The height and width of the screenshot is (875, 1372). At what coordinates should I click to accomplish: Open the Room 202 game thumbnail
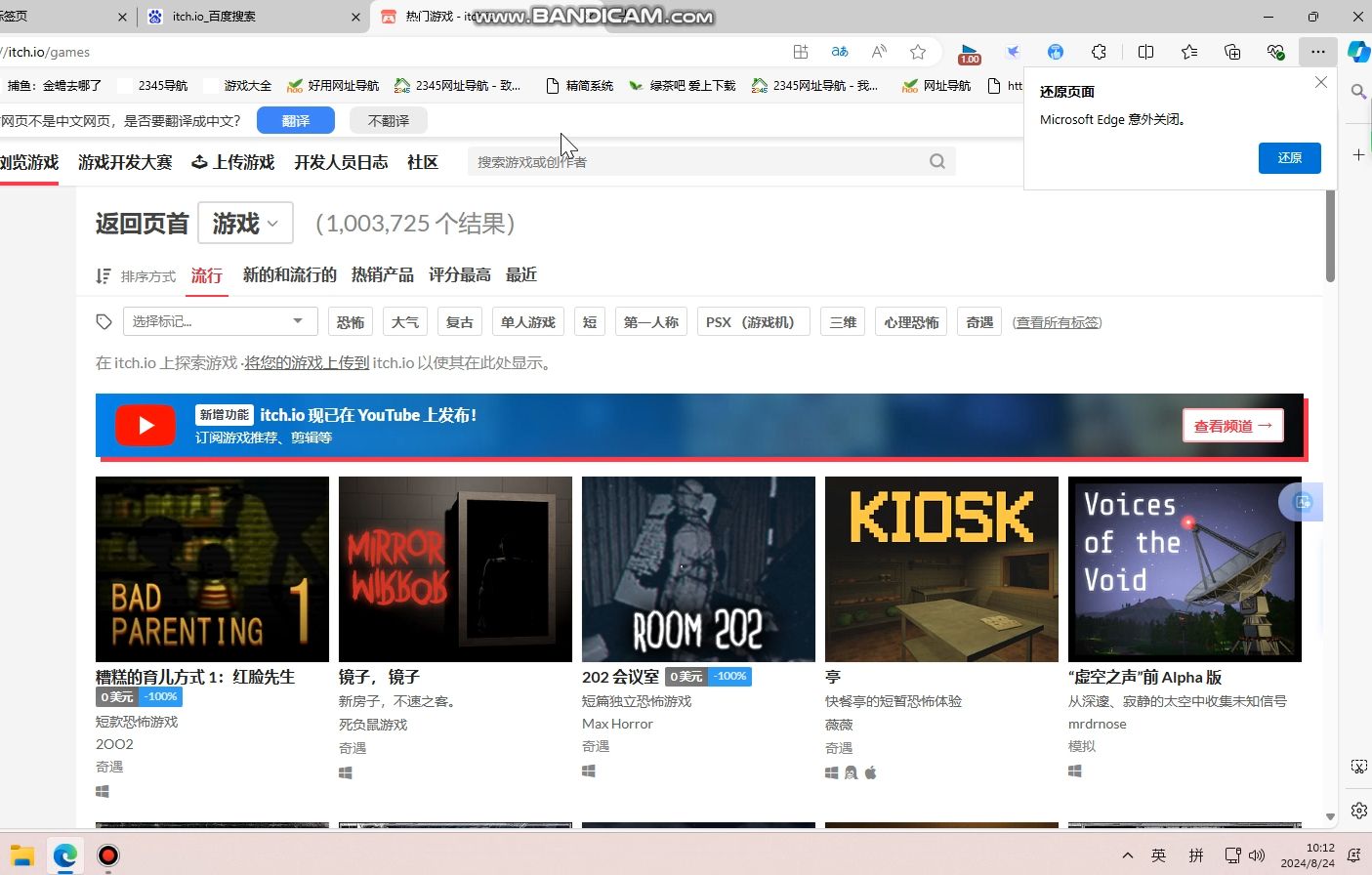(698, 569)
